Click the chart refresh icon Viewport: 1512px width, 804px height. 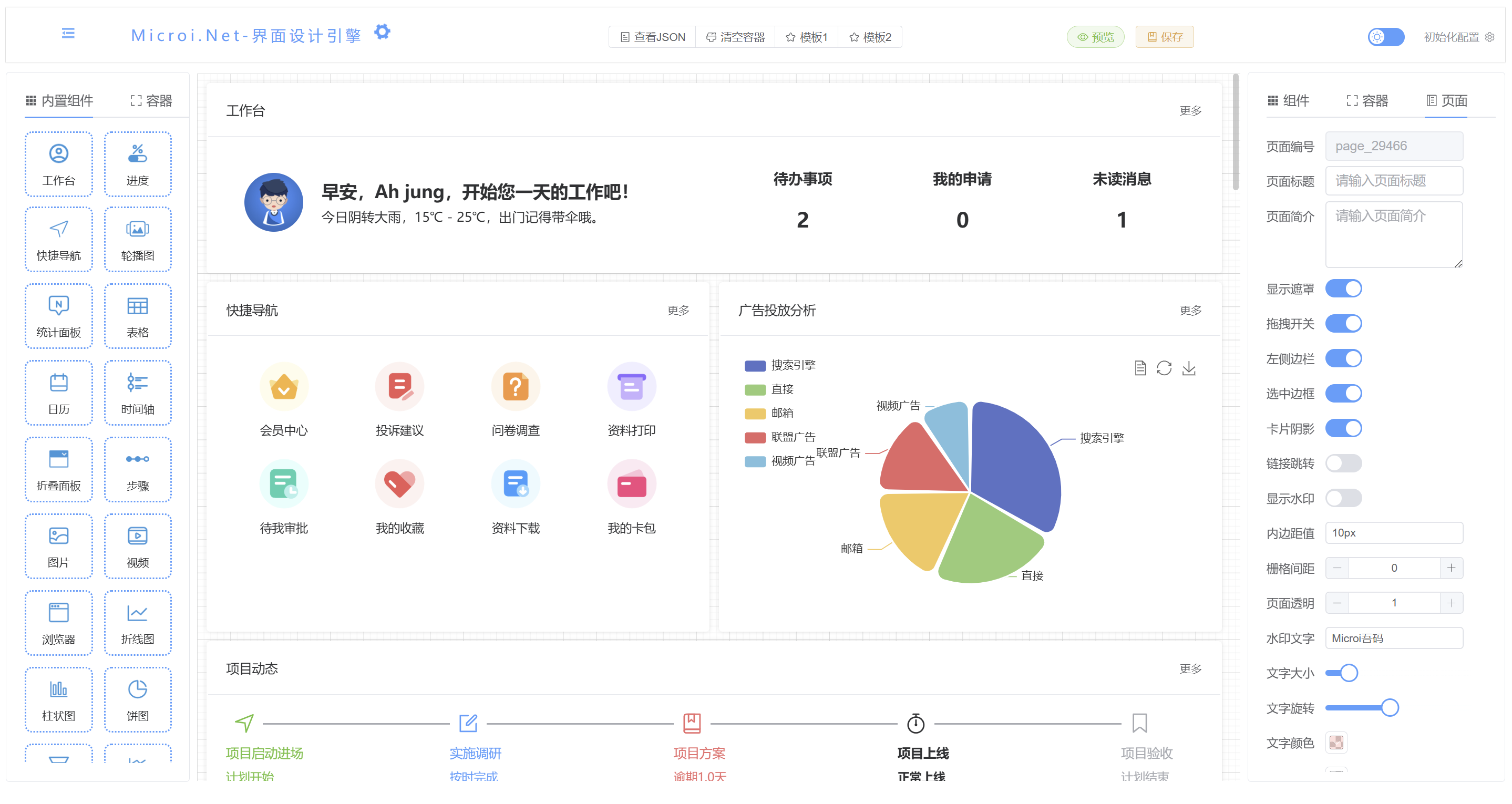coord(1164,368)
